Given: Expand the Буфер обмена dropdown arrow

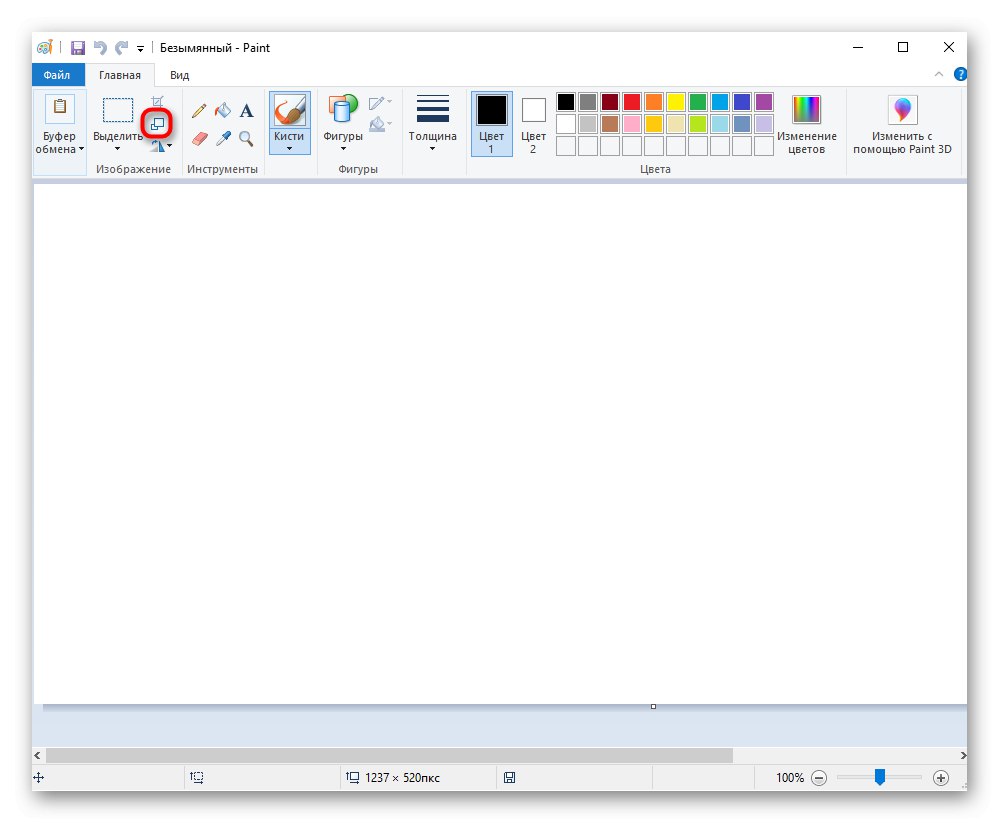Looking at the screenshot, I should [81, 149].
